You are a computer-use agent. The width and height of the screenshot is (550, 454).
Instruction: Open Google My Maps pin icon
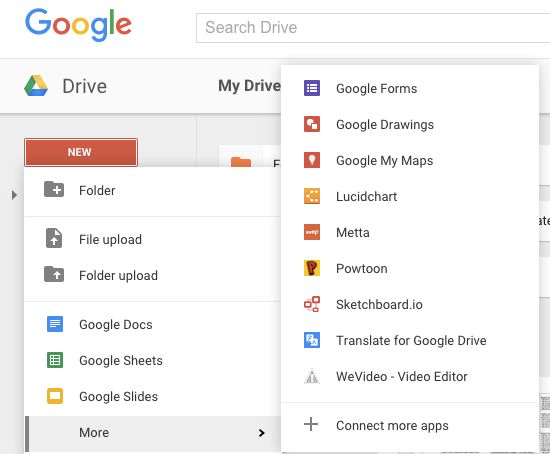[x=311, y=160]
